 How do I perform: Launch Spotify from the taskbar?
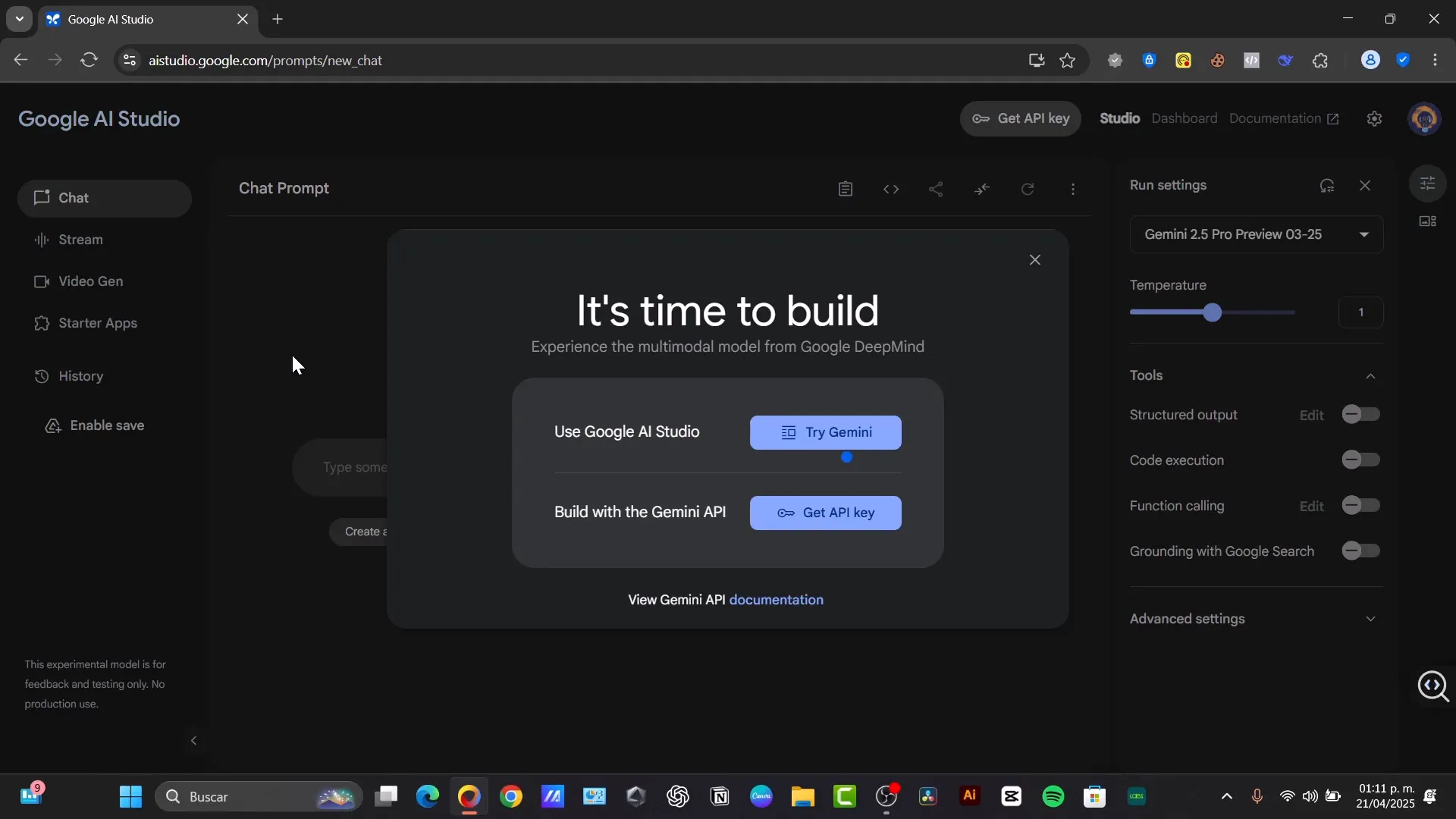[1054, 796]
